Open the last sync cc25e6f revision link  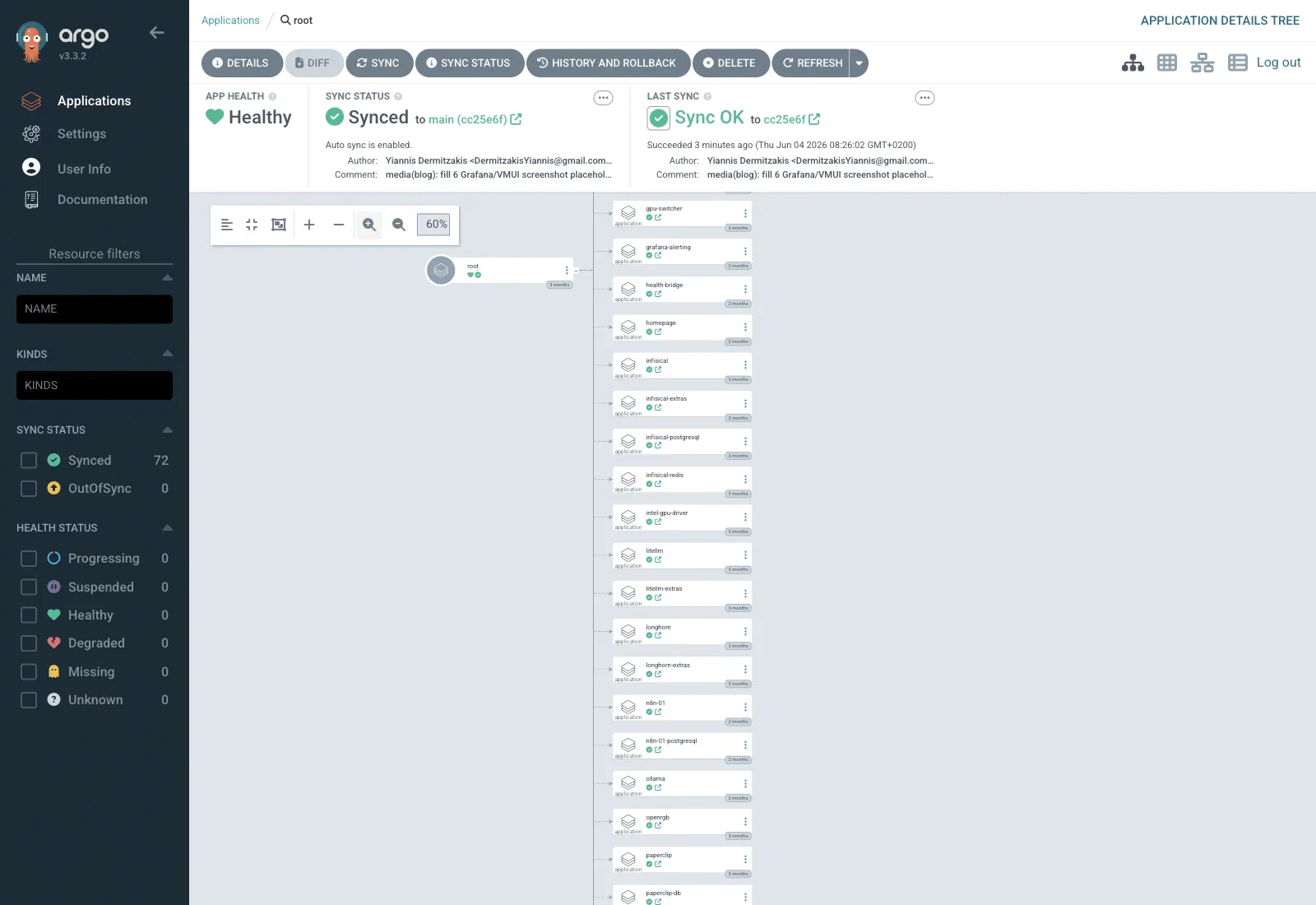pos(791,119)
